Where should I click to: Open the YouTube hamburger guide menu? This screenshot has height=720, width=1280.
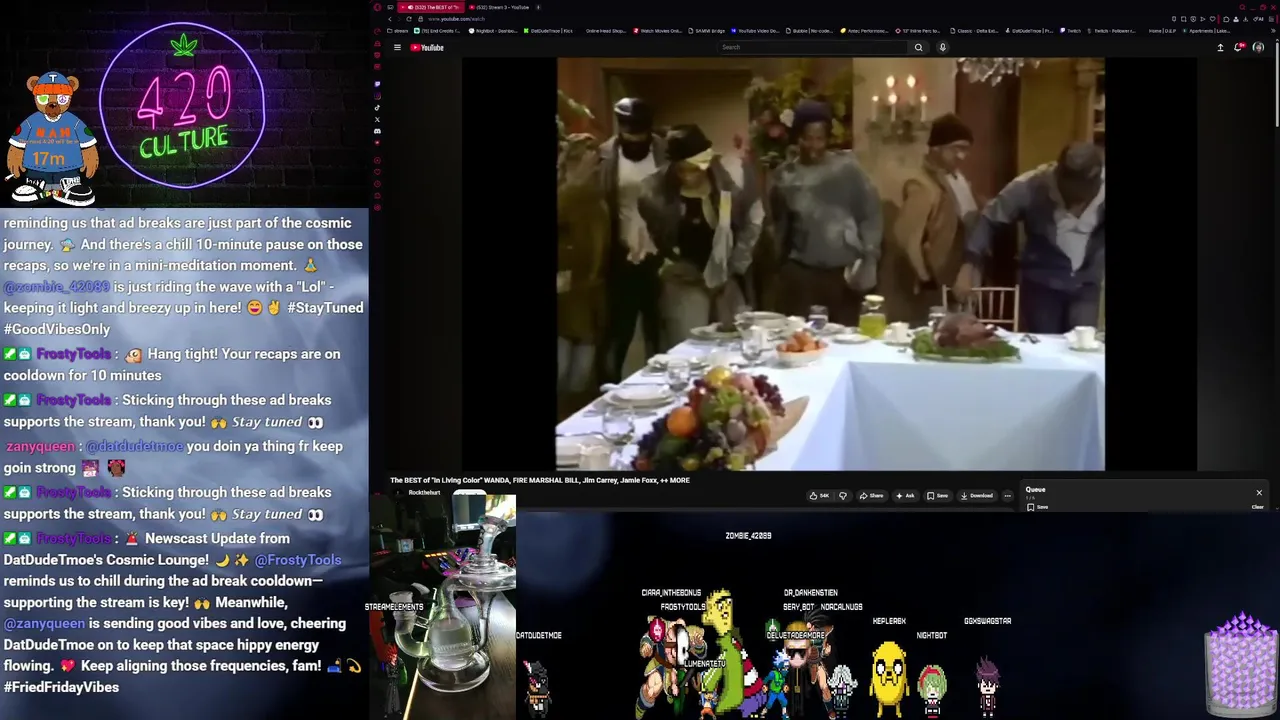(397, 47)
